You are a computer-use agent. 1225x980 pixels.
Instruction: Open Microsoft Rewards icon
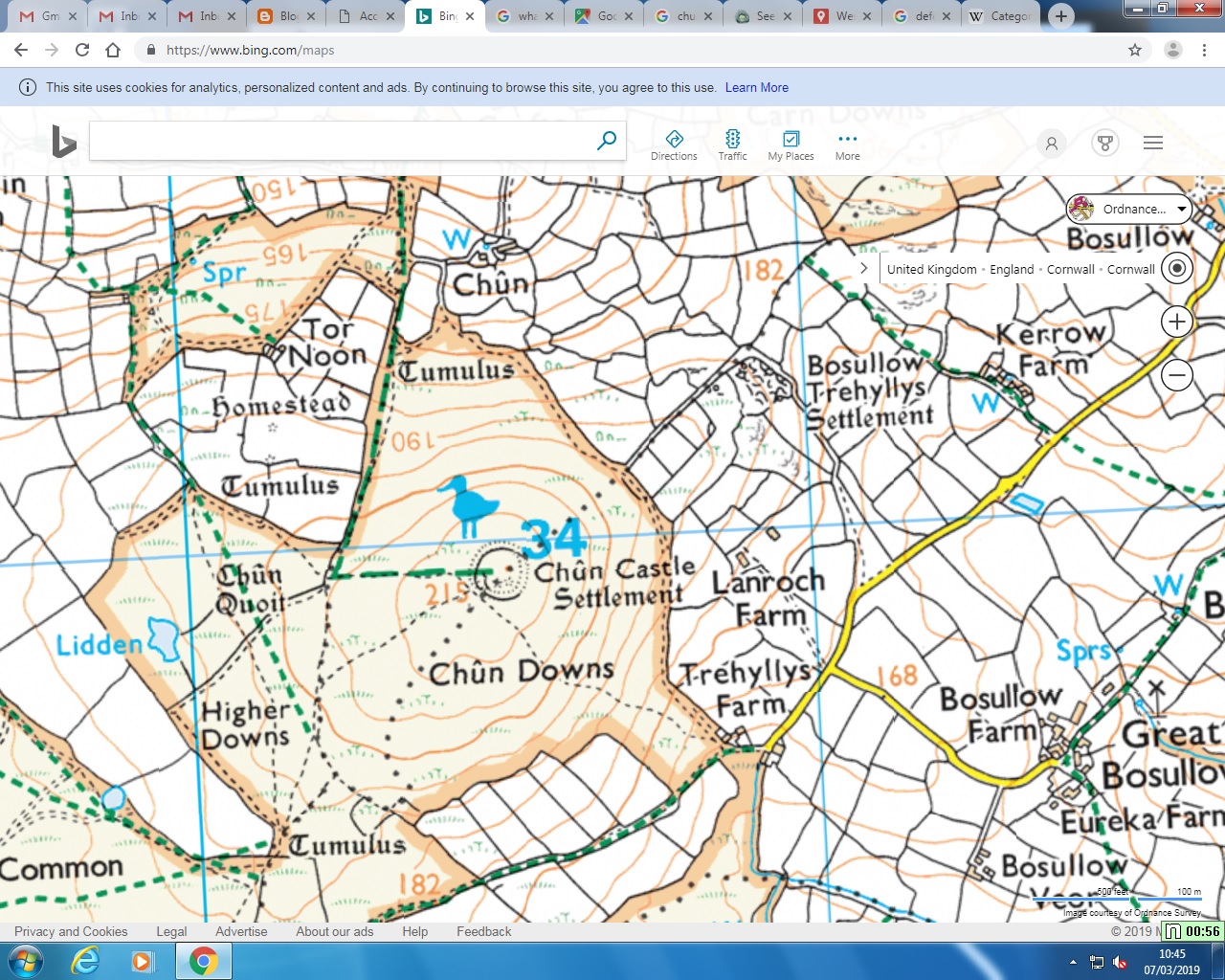click(x=1104, y=143)
